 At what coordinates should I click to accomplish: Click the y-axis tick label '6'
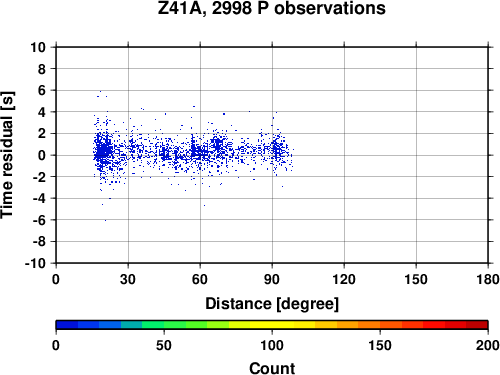42,90
